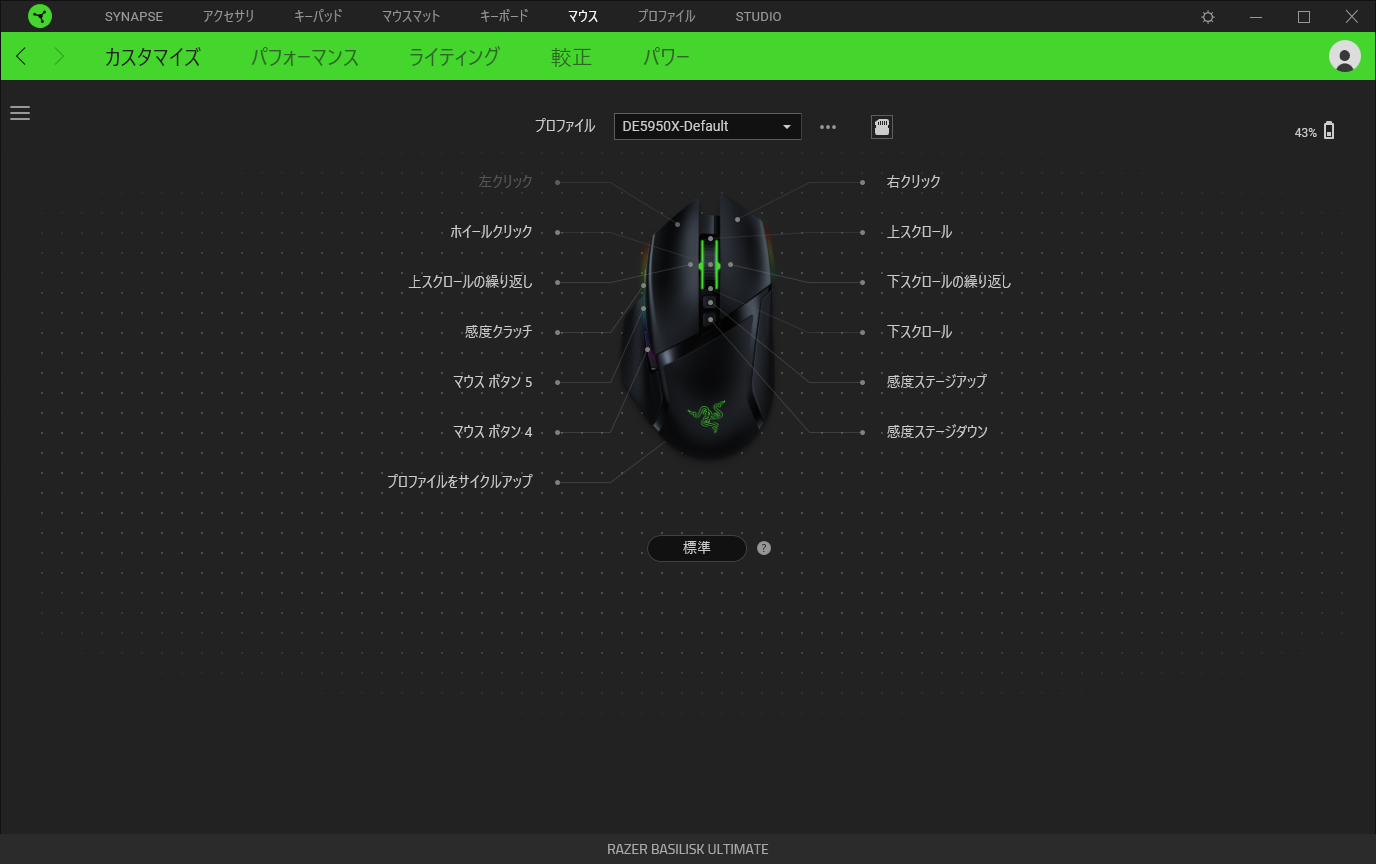Image resolution: width=1376 pixels, height=864 pixels.
Task: Switch to the パフォーマンス subtab
Action: pyautogui.click(x=305, y=57)
